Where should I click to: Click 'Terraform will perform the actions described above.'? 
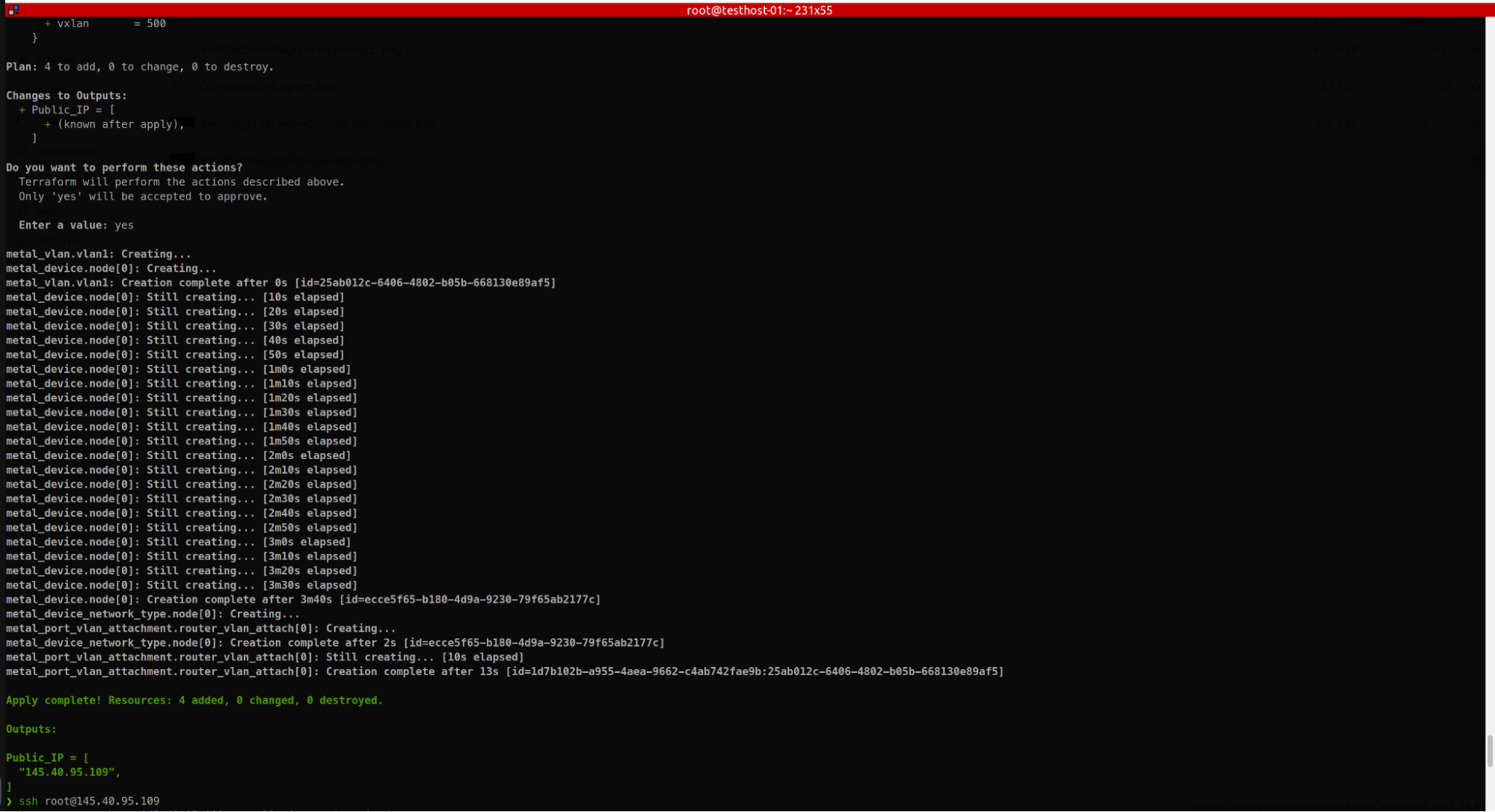182,182
